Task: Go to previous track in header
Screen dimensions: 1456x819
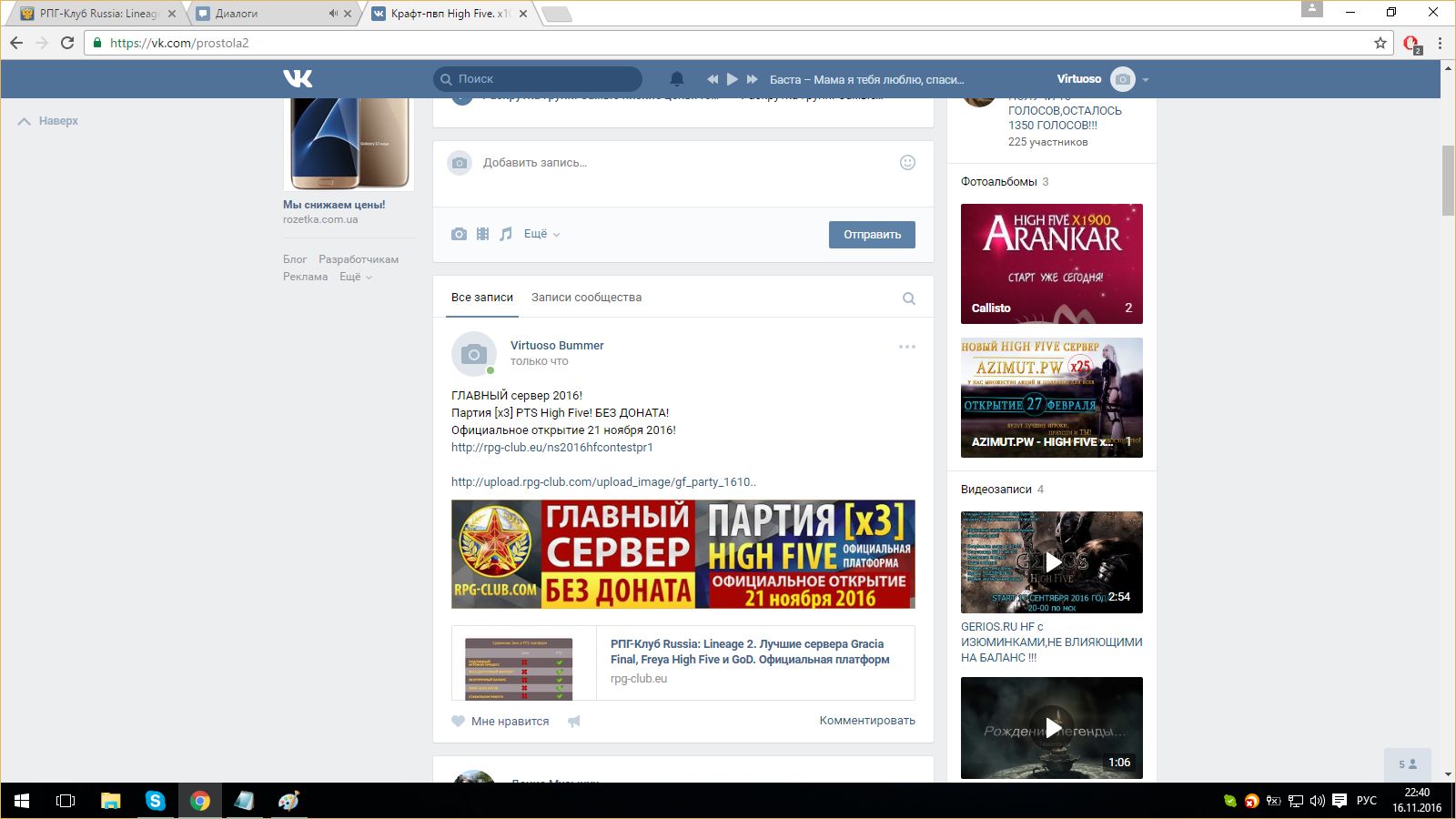Action: click(713, 79)
